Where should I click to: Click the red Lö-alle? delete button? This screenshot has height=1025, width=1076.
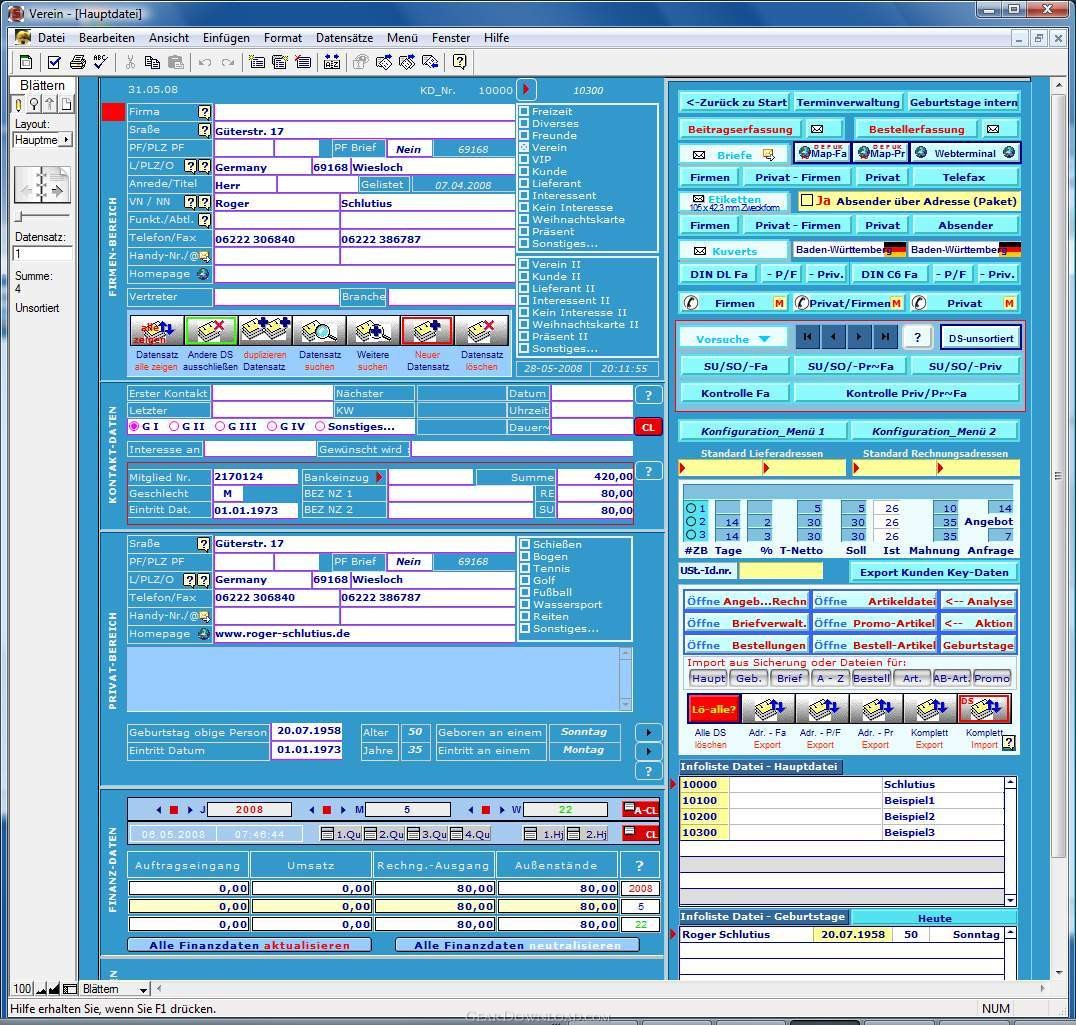tap(714, 709)
